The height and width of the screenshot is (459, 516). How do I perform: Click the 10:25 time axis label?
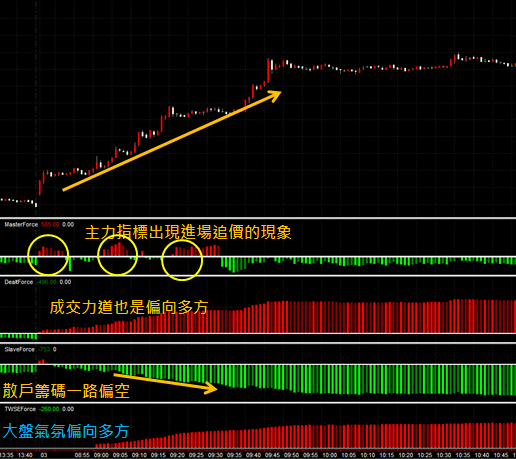click(424, 455)
